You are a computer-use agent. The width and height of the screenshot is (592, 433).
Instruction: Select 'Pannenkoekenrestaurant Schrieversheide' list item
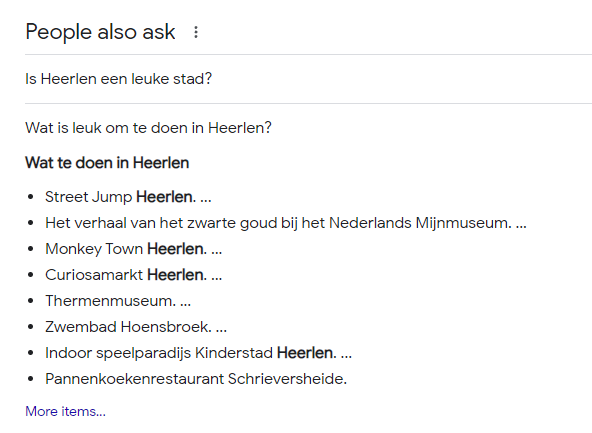[196, 379]
